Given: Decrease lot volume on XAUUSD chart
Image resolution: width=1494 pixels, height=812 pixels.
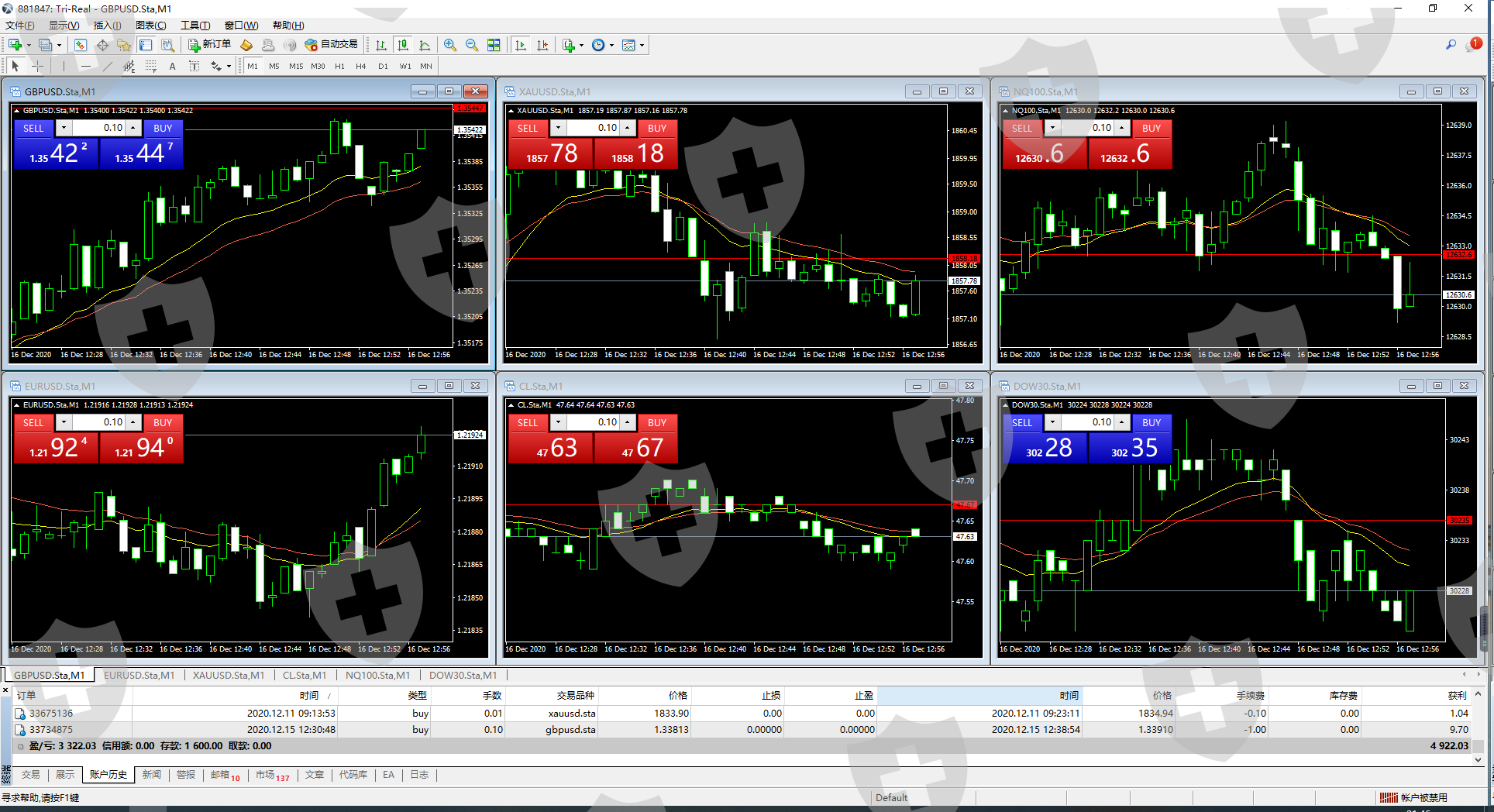Looking at the screenshot, I should click(558, 128).
